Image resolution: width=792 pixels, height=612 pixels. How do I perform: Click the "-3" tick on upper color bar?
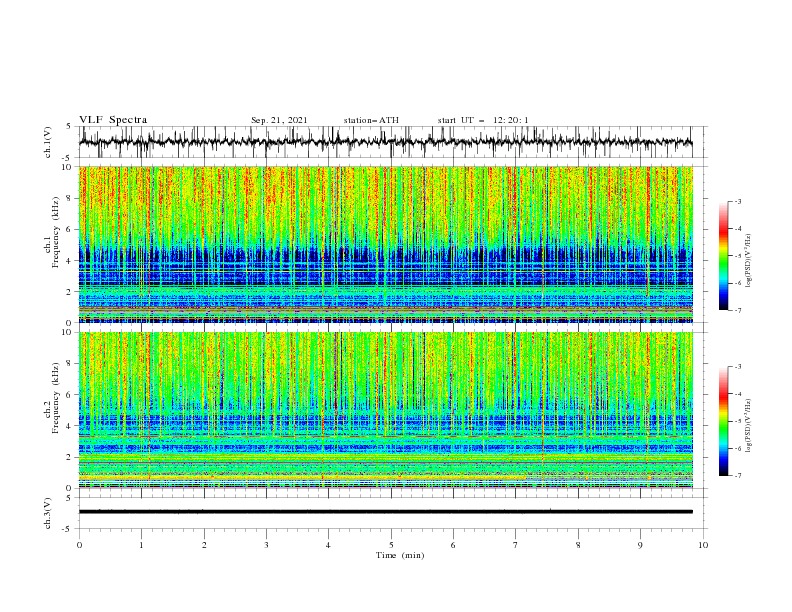[738, 201]
